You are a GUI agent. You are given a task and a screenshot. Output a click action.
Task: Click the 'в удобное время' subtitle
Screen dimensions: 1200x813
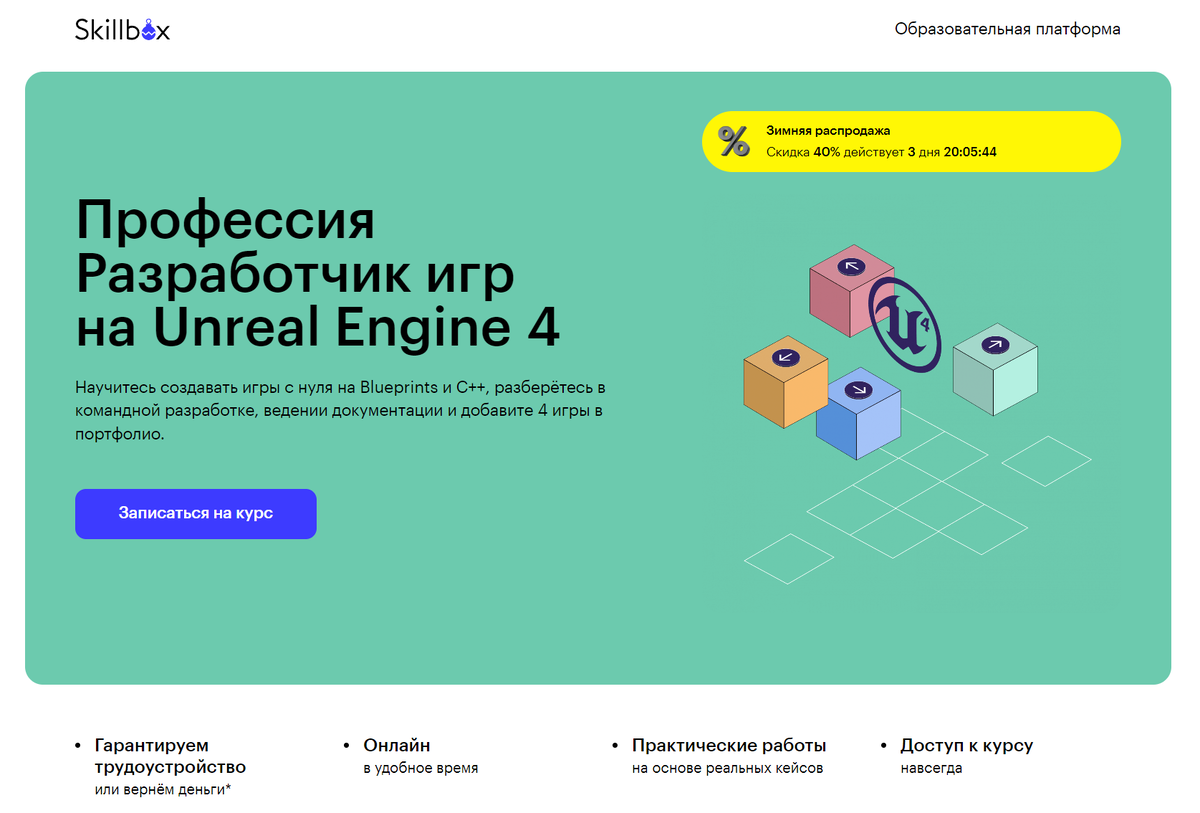click(420, 769)
